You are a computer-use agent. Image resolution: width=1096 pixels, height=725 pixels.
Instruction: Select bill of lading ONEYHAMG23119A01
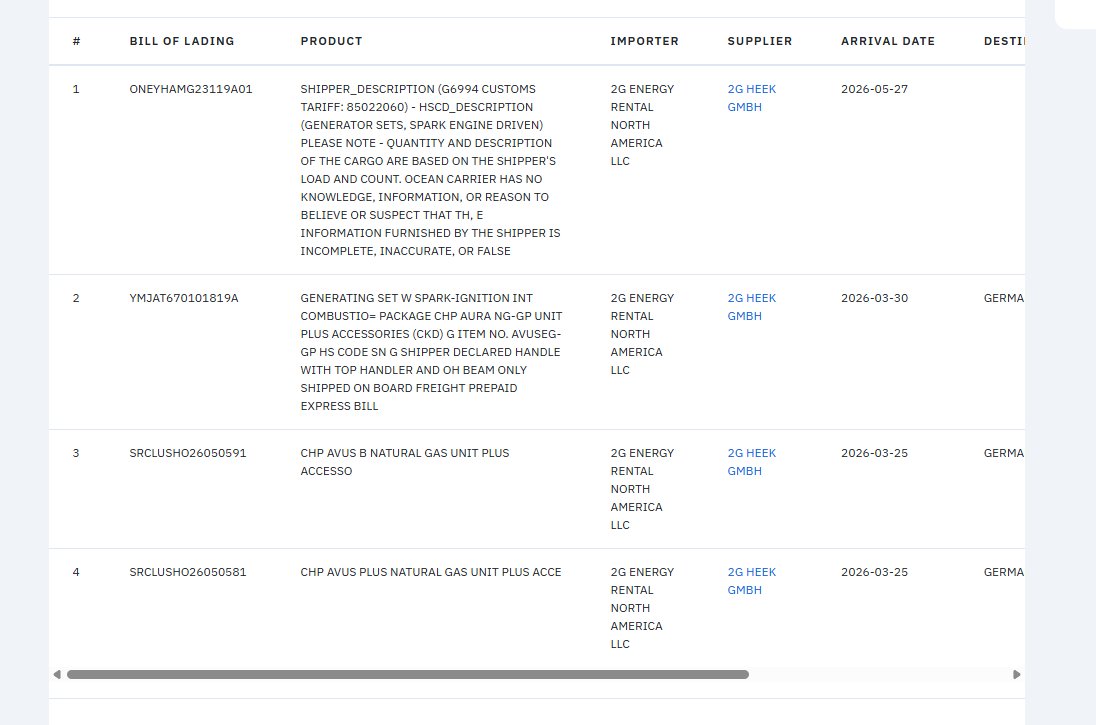[191, 89]
